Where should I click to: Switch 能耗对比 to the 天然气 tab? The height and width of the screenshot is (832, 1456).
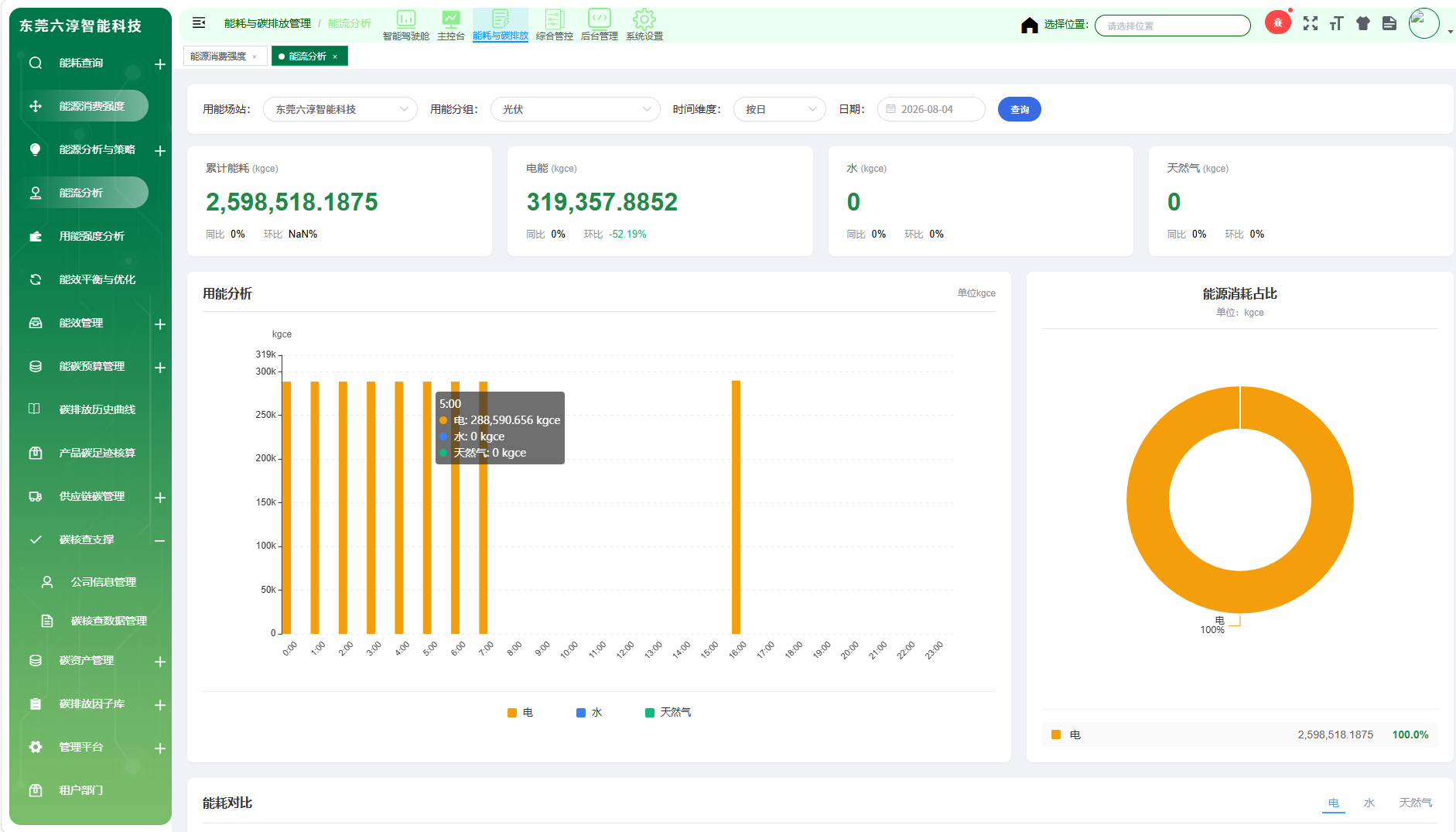(x=1415, y=803)
